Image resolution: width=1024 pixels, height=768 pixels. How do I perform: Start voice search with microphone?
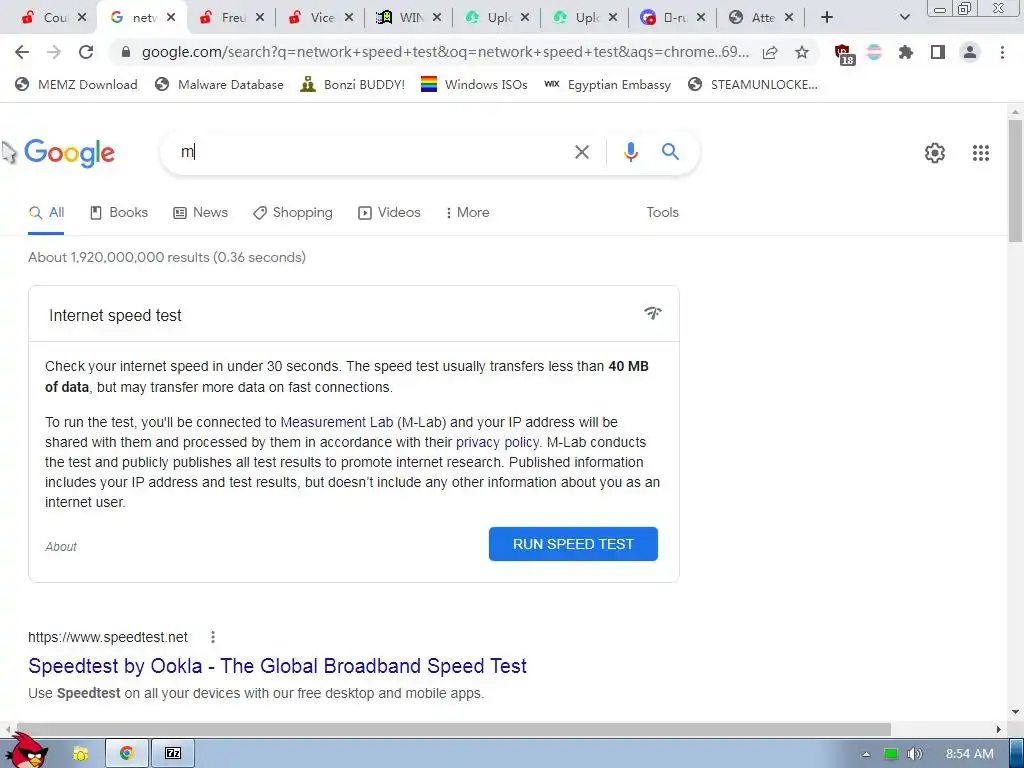click(630, 152)
